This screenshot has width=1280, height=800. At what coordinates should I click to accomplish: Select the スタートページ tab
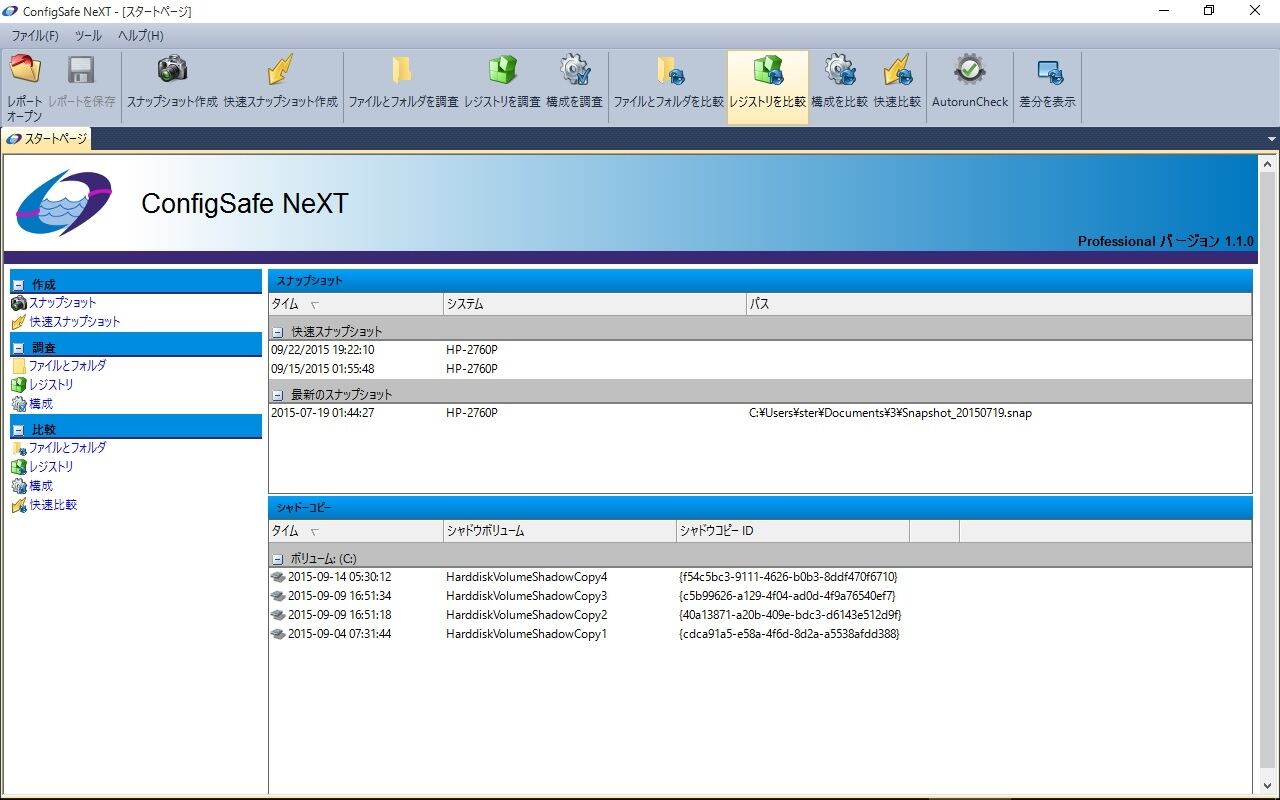[47, 139]
